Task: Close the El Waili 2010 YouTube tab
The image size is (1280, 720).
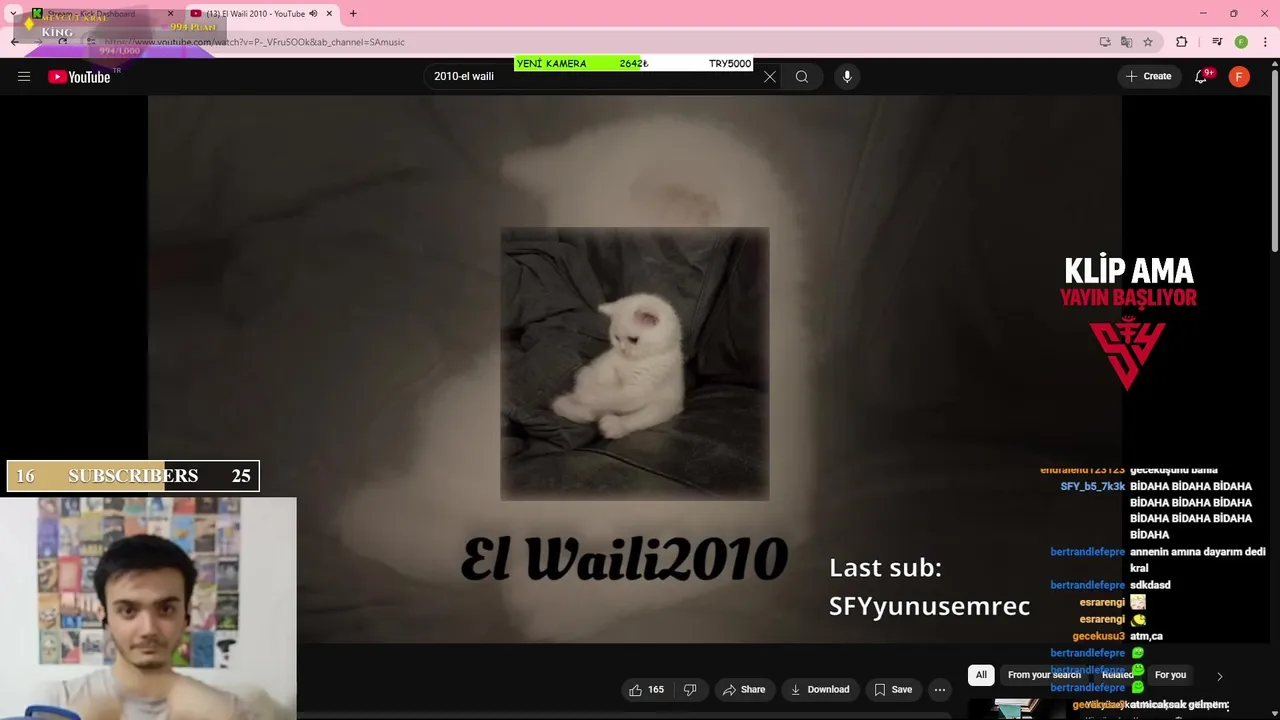Action: click(329, 14)
